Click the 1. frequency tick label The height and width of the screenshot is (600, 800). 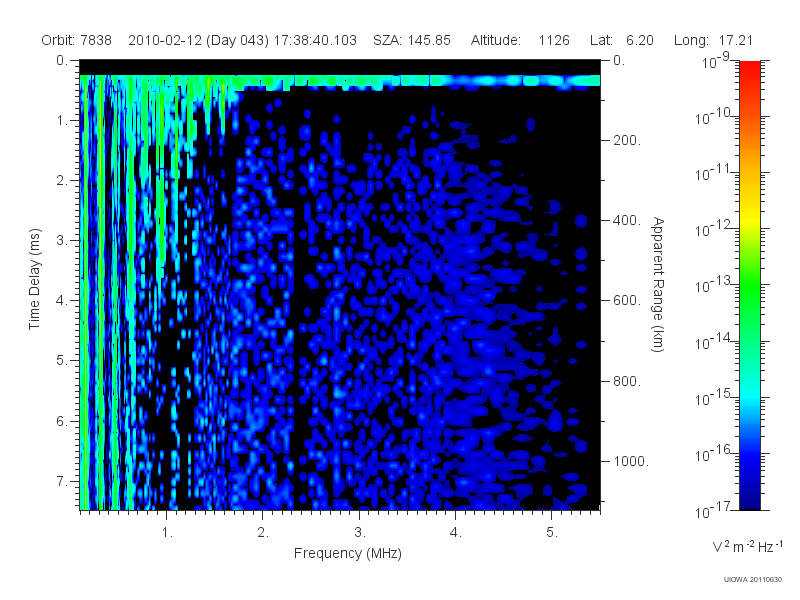[167, 533]
